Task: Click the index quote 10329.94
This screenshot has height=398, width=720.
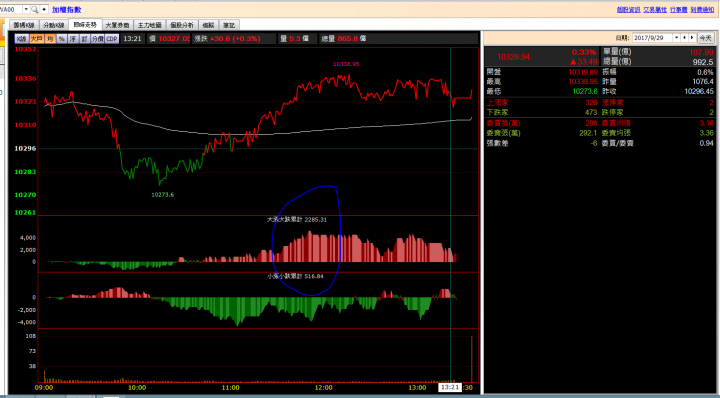Action: 513,57
